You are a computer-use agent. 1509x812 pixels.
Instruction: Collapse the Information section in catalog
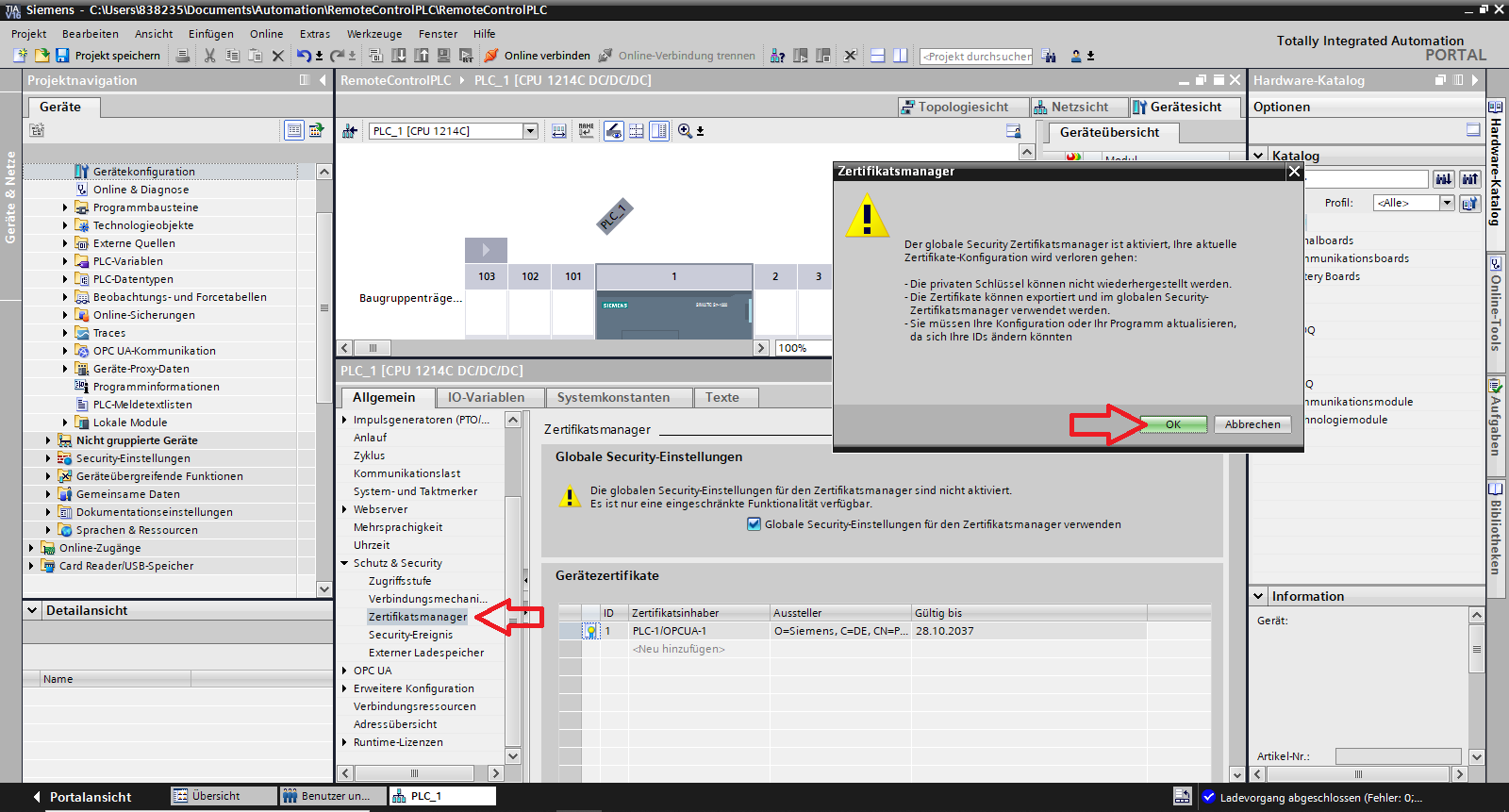pyautogui.click(x=1259, y=596)
